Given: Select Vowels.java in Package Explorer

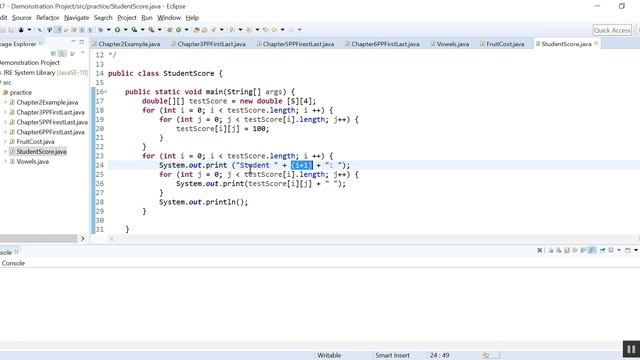Looking at the screenshot, I should [x=33, y=161].
